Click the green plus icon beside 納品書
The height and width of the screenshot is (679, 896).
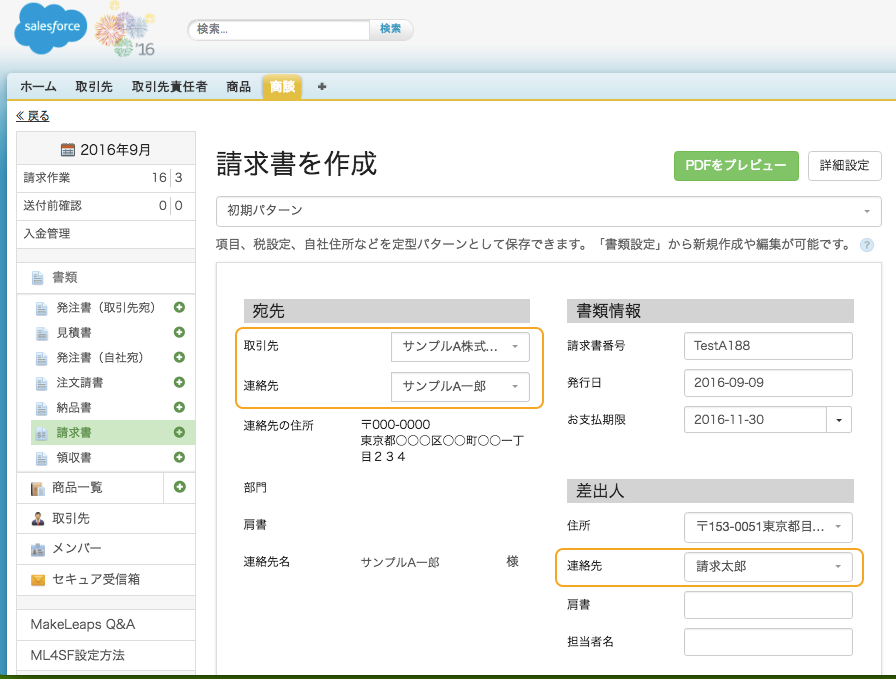[x=180, y=407]
